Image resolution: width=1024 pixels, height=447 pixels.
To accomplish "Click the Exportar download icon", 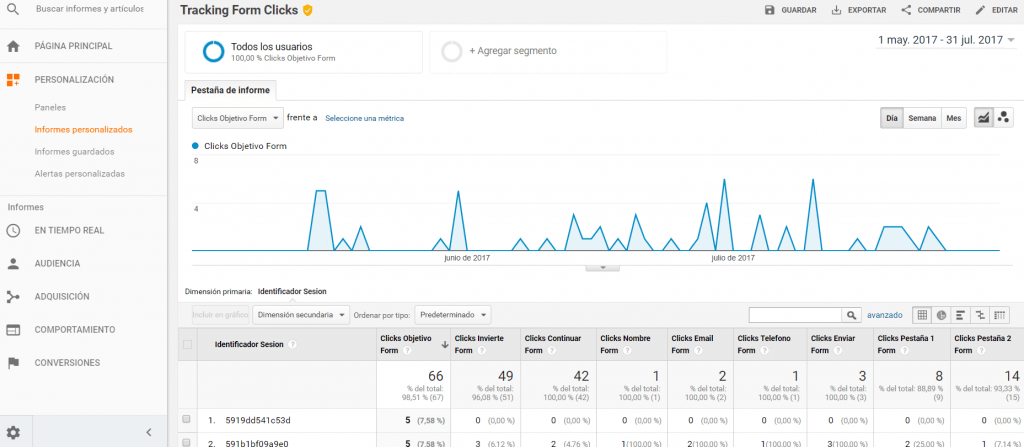I will tap(836, 10).
